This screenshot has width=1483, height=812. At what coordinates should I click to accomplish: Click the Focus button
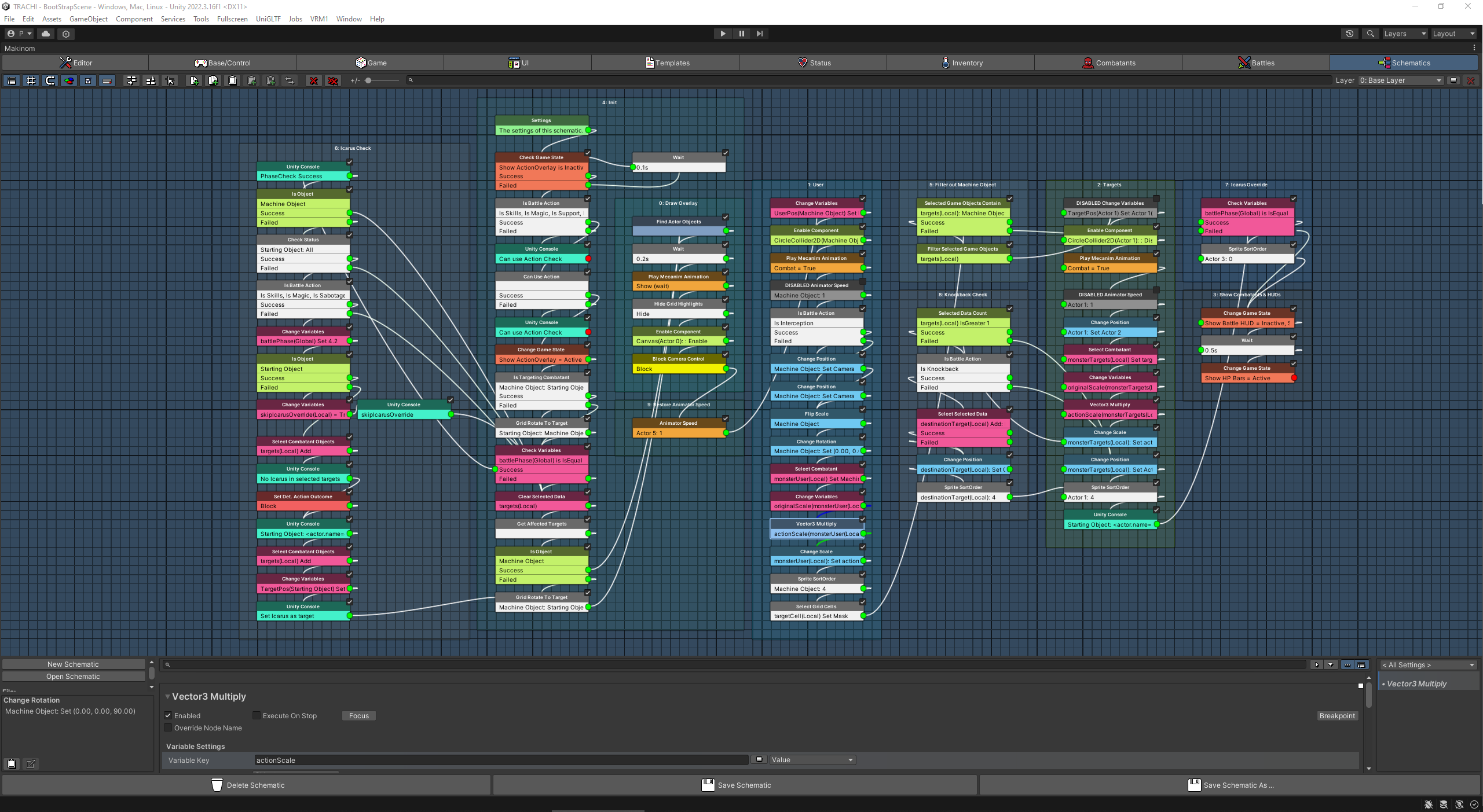pos(358,715)
